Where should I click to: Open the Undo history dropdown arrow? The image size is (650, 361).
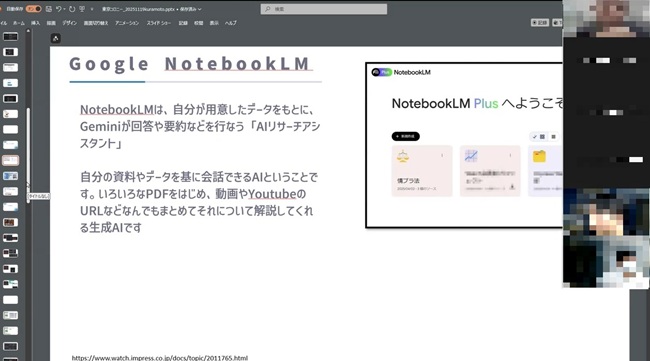64,9
